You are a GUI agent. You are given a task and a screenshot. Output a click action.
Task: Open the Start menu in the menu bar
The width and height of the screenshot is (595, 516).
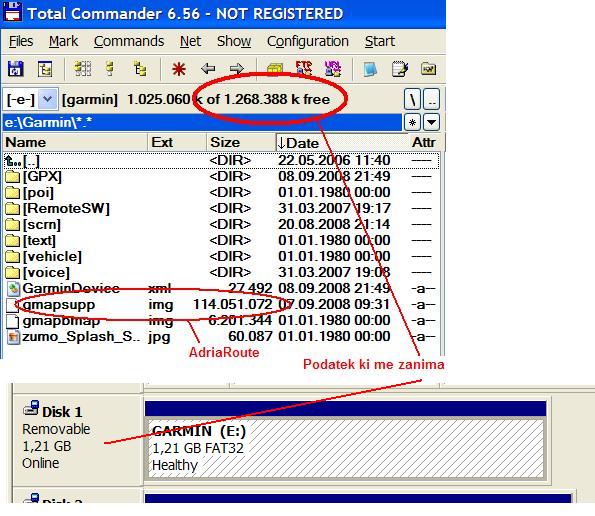tap(379, 41)
